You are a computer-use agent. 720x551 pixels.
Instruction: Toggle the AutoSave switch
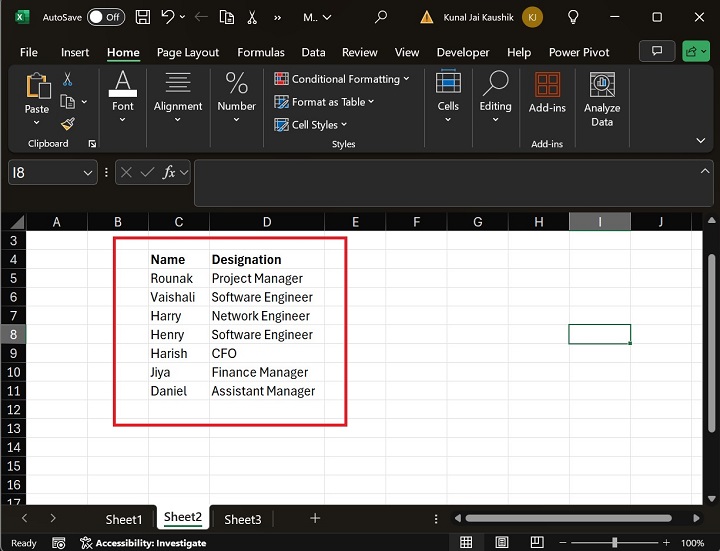105,17
